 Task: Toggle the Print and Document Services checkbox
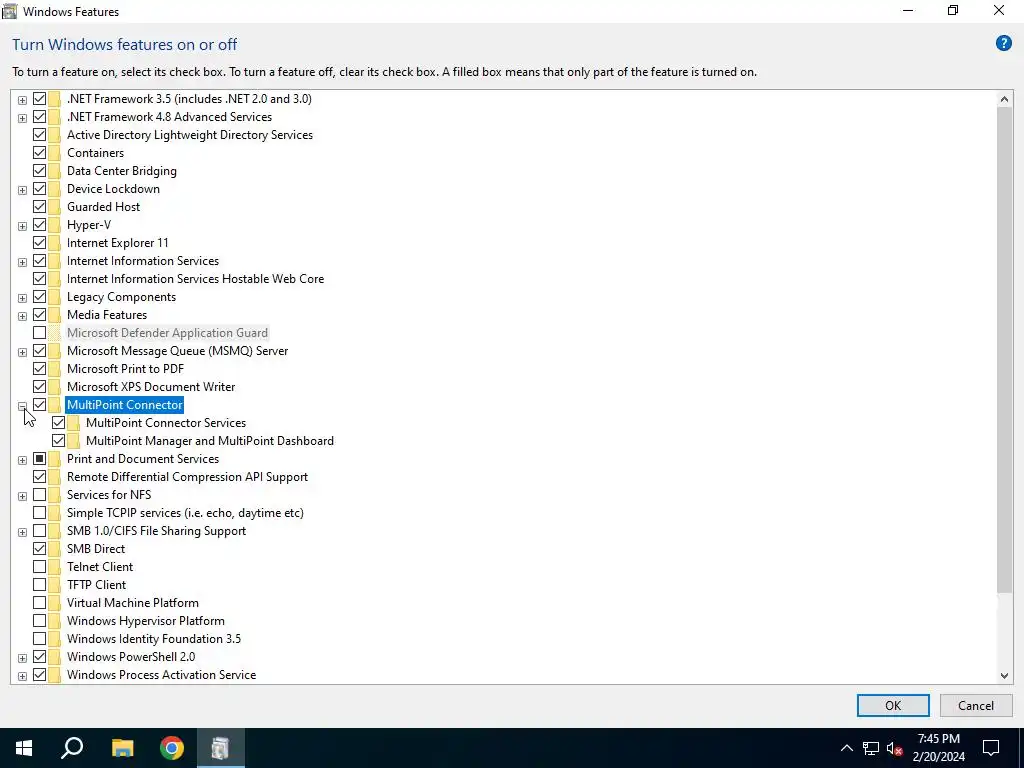pos(39,458)
